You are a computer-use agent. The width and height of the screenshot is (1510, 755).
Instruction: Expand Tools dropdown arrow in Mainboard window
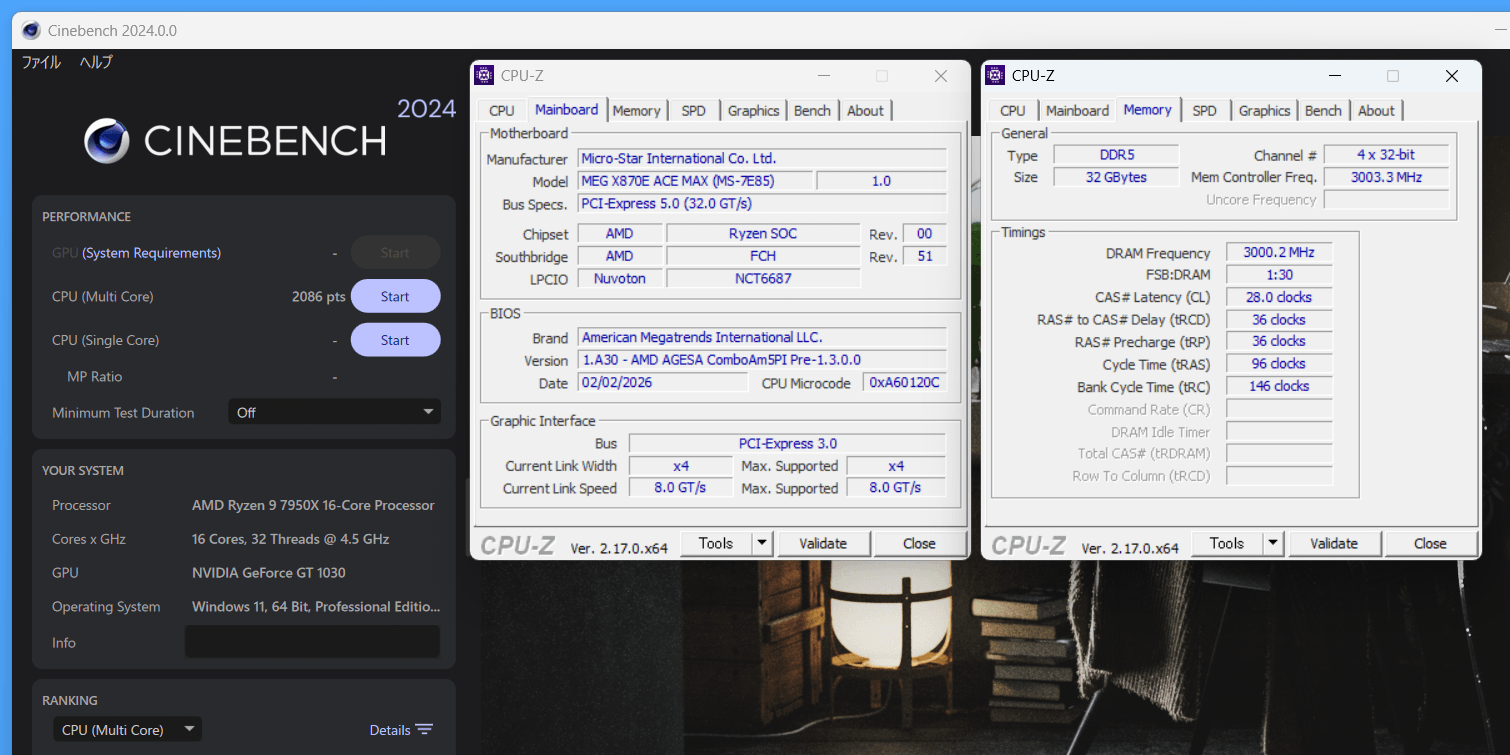point(762,543)
